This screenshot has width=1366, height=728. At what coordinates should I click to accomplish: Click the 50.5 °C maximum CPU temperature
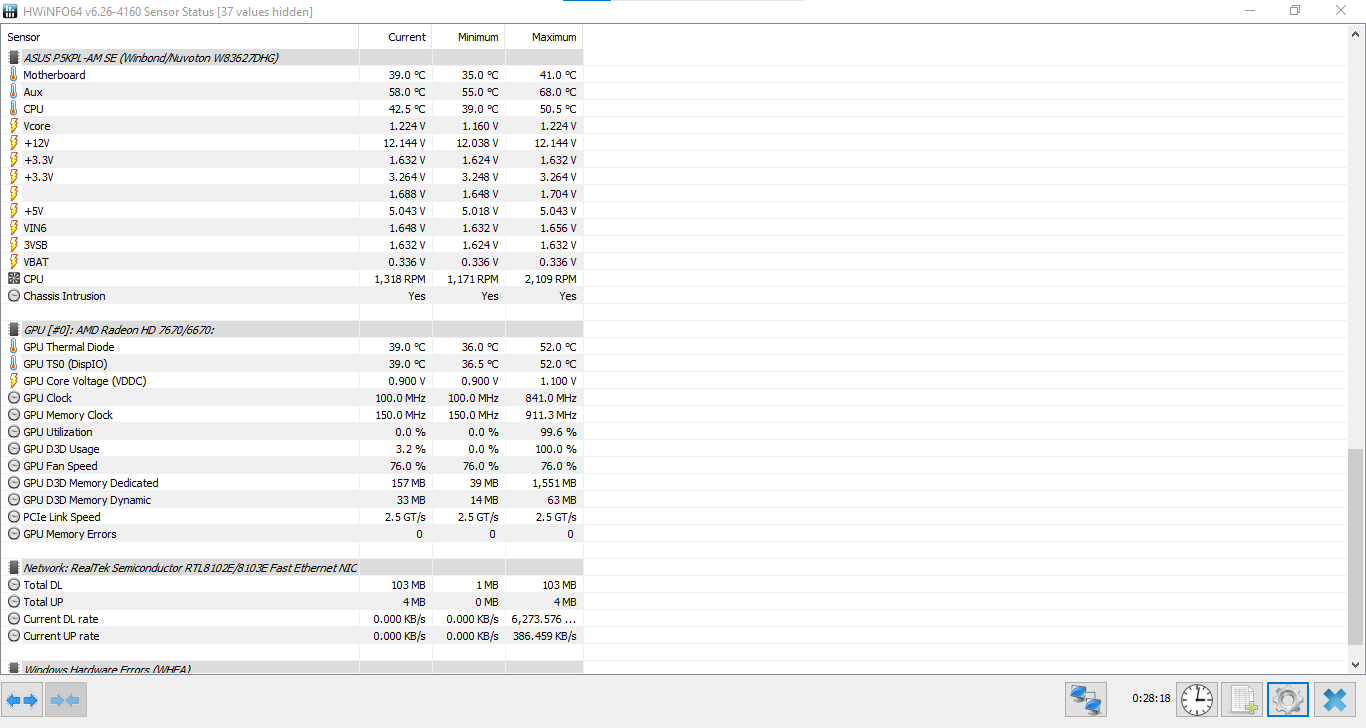557,109
